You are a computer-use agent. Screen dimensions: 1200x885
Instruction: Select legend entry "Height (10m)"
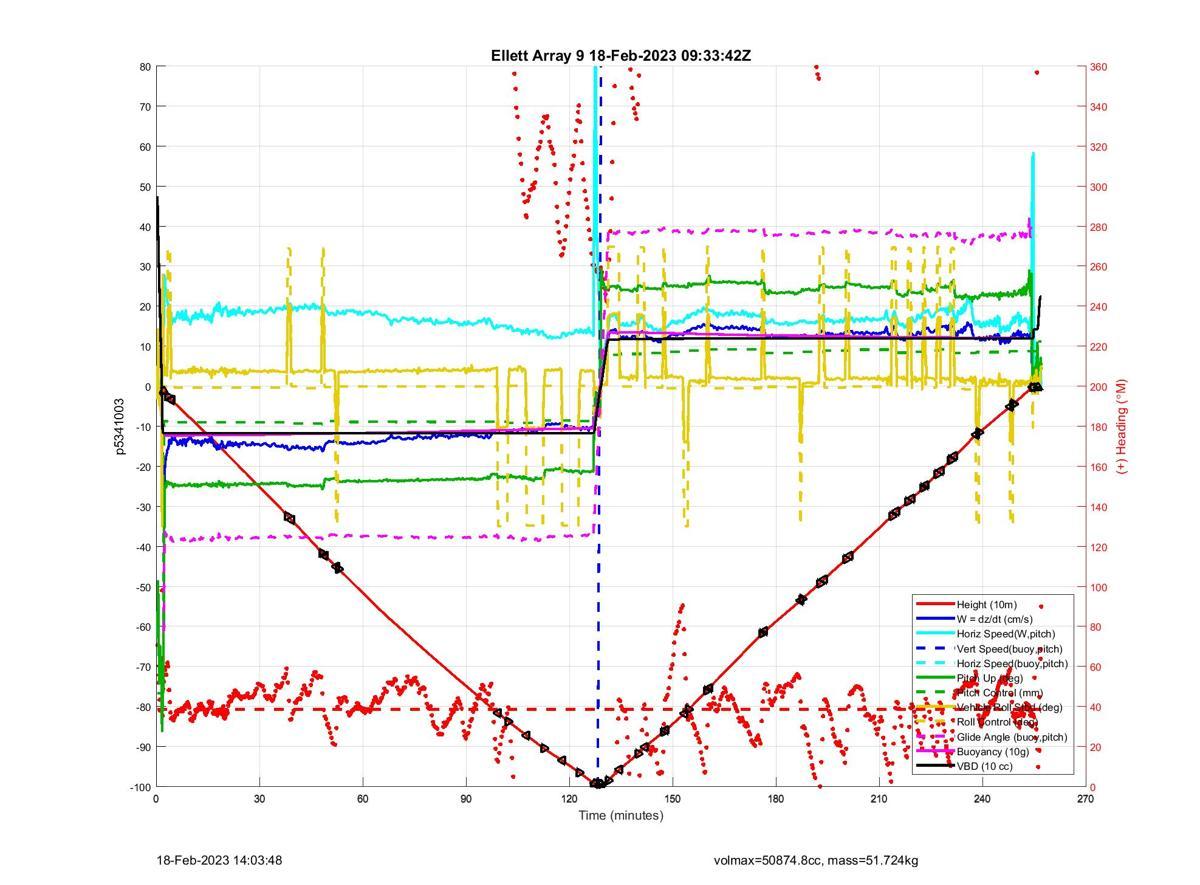[x=986, y=605]
